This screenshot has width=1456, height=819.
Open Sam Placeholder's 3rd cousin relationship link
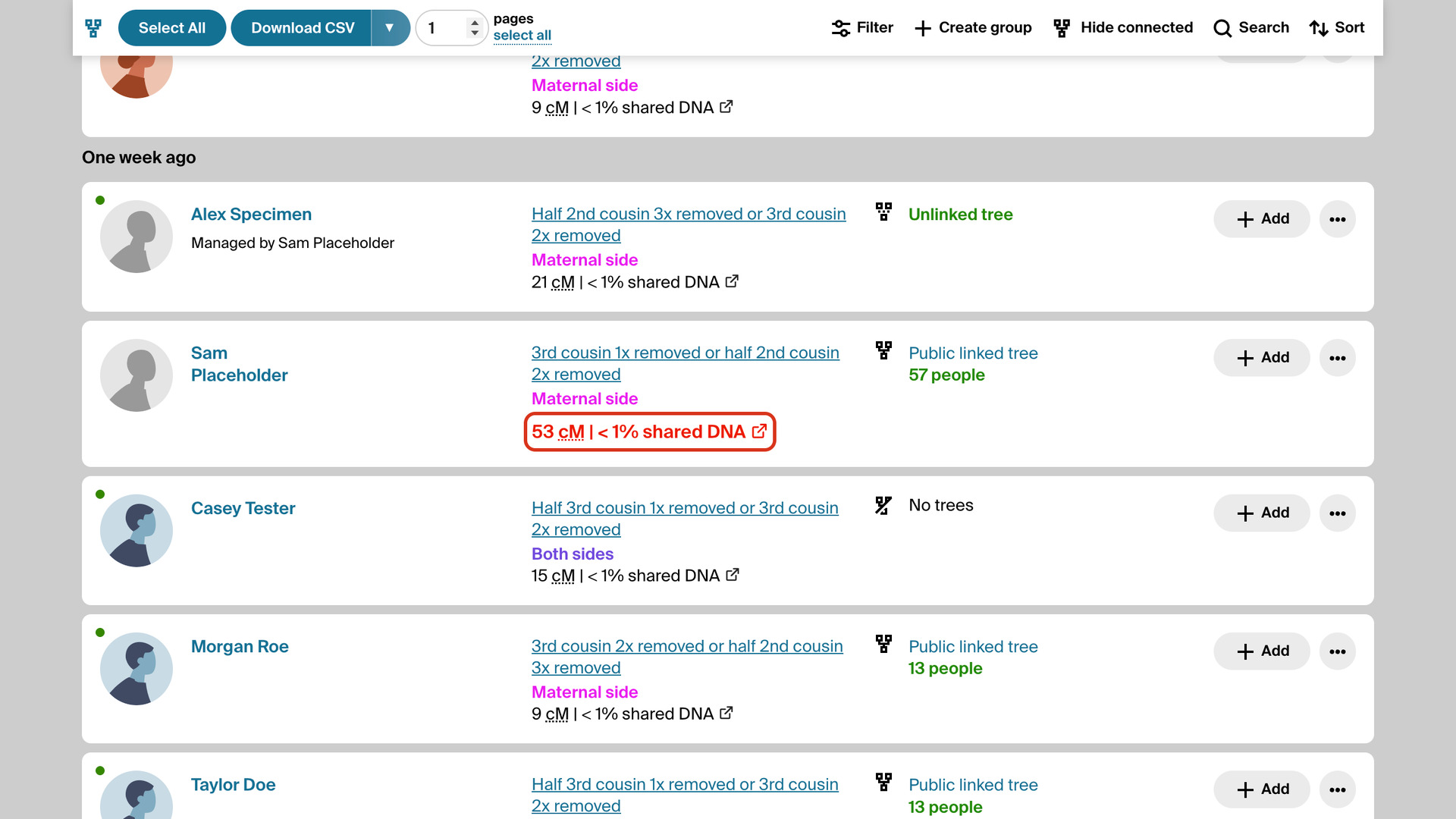pos(686,363)
